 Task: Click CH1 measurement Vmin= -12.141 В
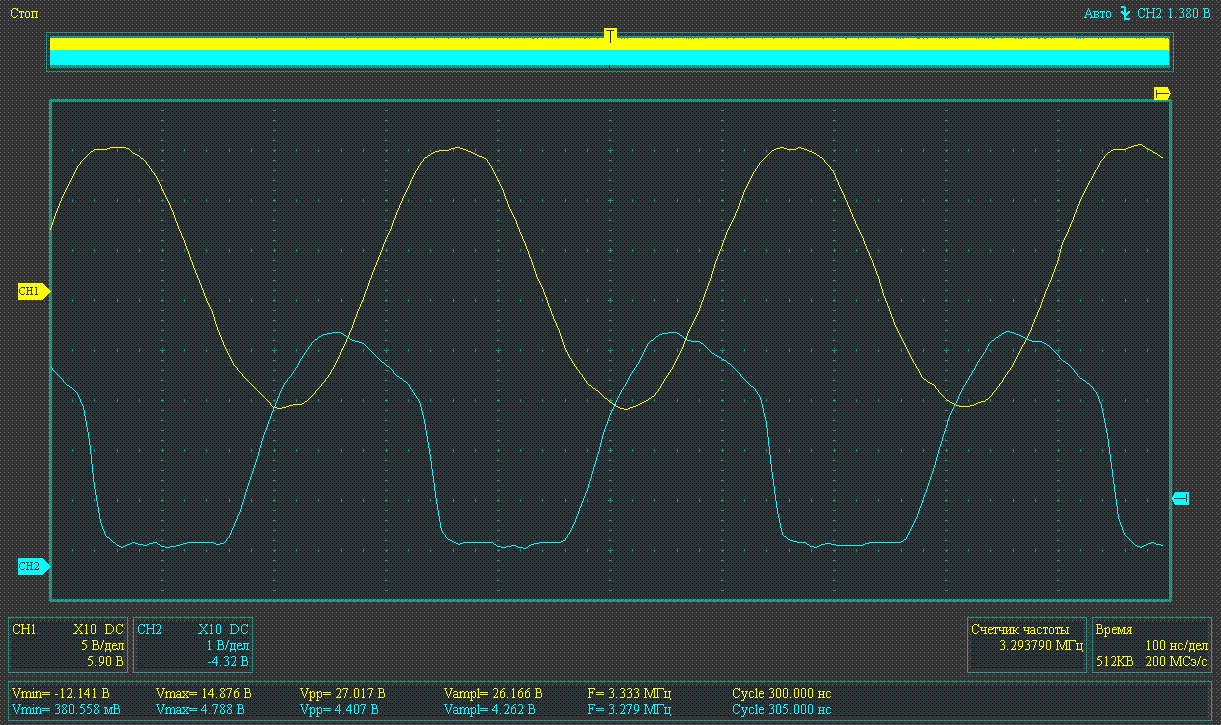[x=60, y=693]
